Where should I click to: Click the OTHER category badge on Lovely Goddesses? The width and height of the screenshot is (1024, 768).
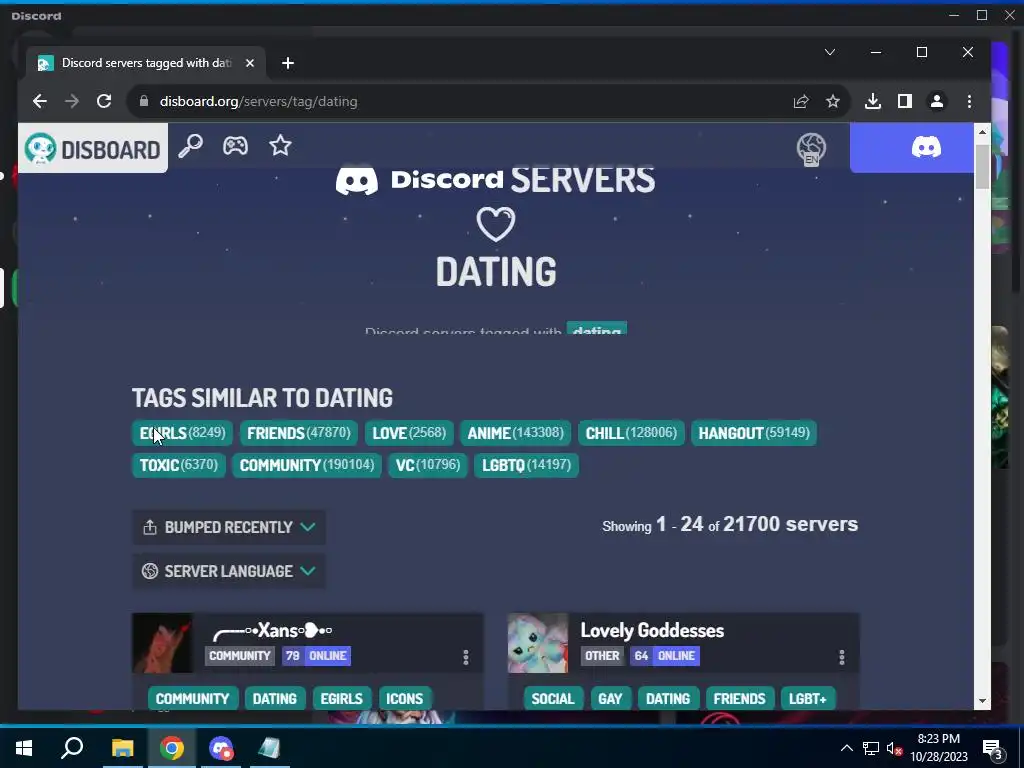coord(602,656)
